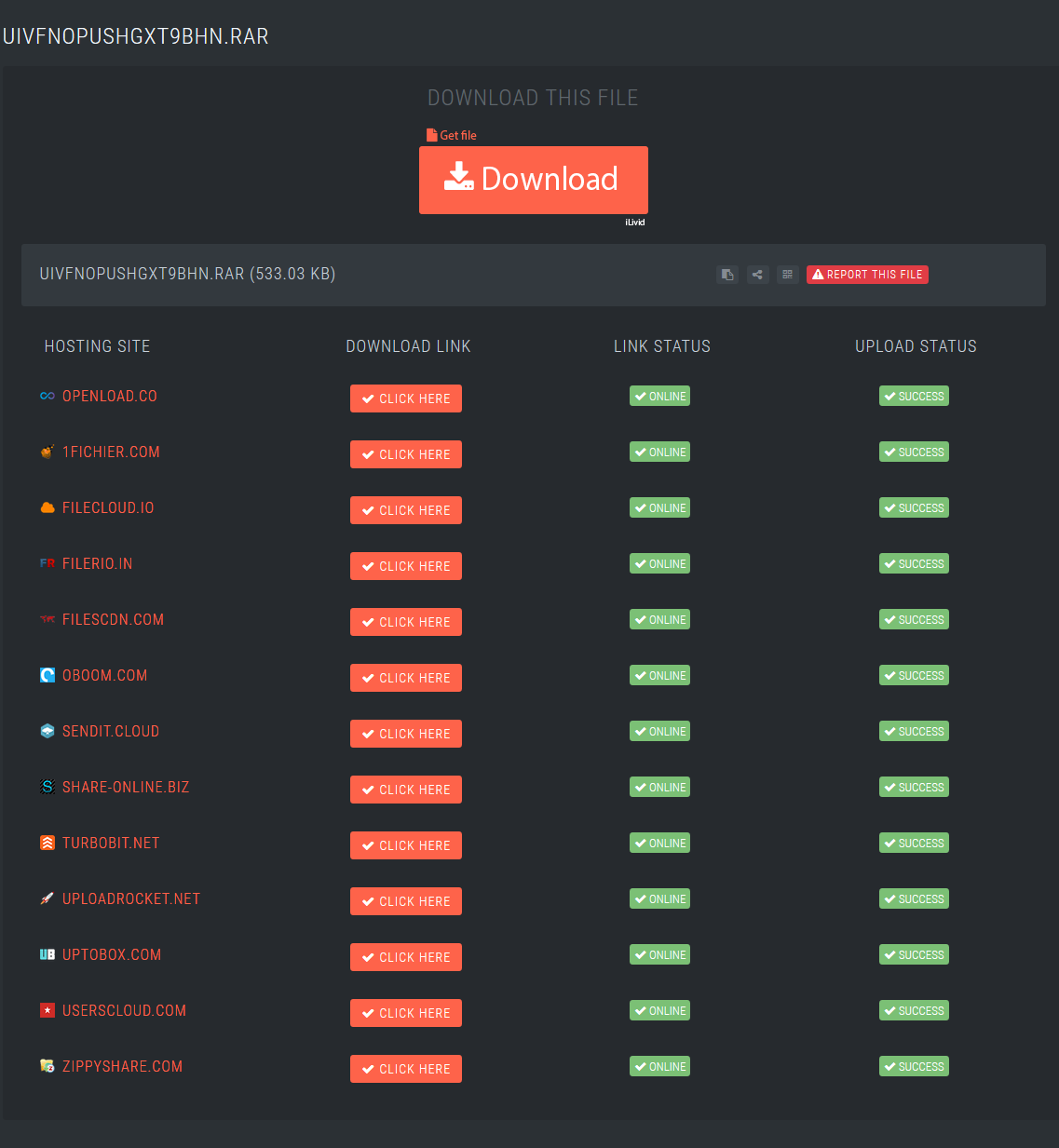The width and height of the screenshot is (1059, 1148).
Task: Click the LINK STATUS column header
Action: [662, 346]
